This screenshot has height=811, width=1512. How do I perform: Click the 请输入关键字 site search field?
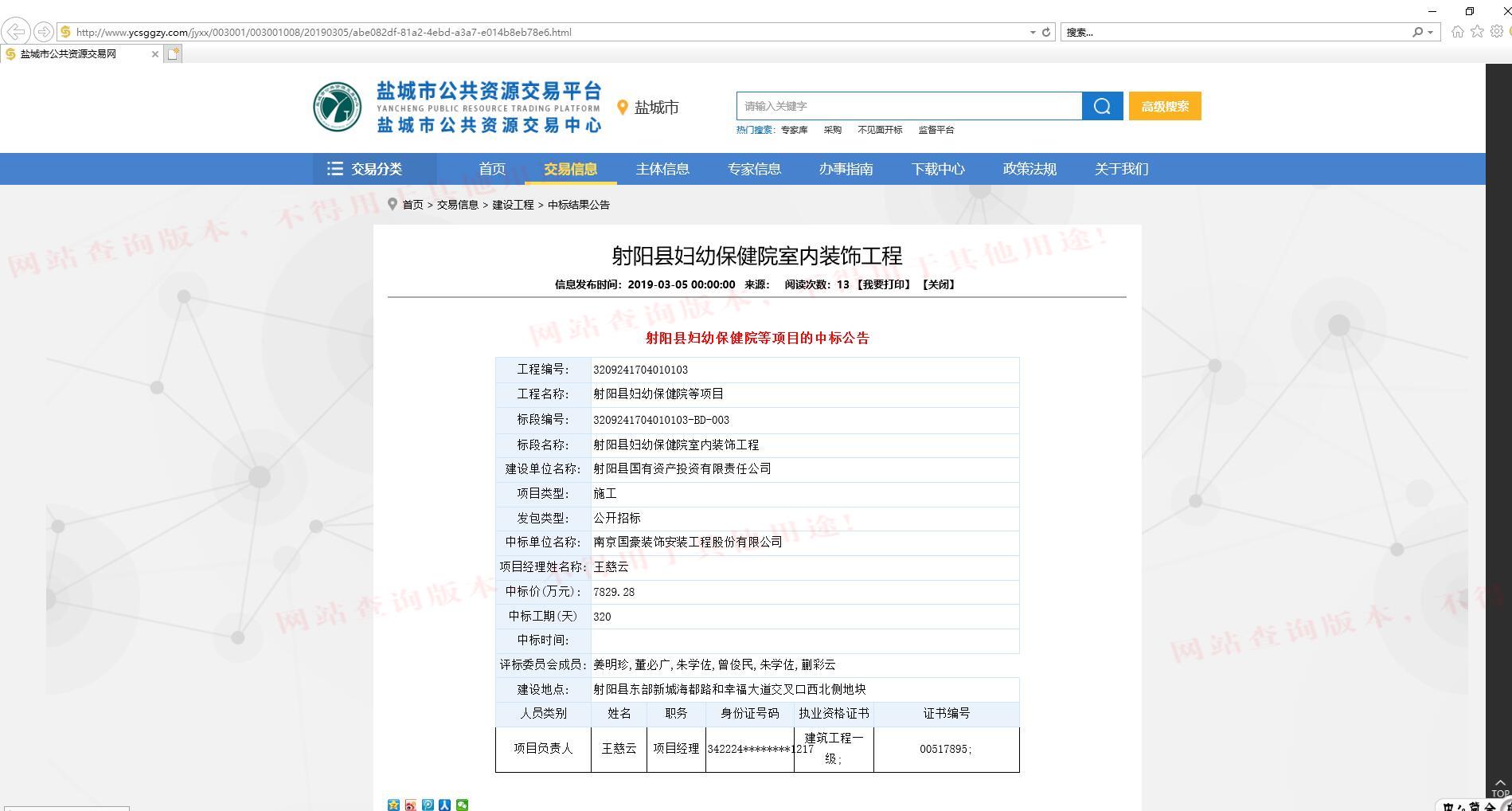click(909, 106)
